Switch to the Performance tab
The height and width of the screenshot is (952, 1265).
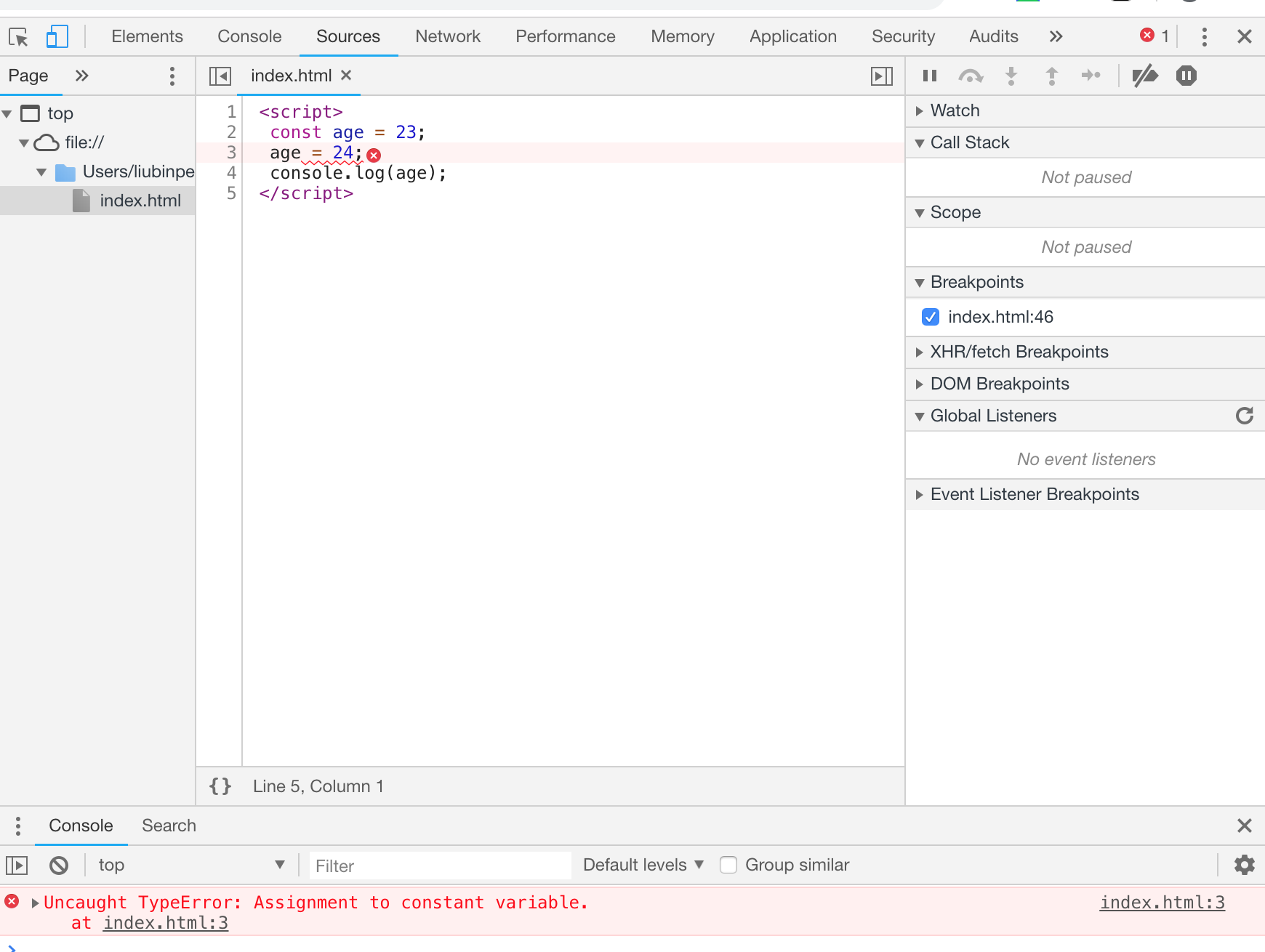point(566,36)
